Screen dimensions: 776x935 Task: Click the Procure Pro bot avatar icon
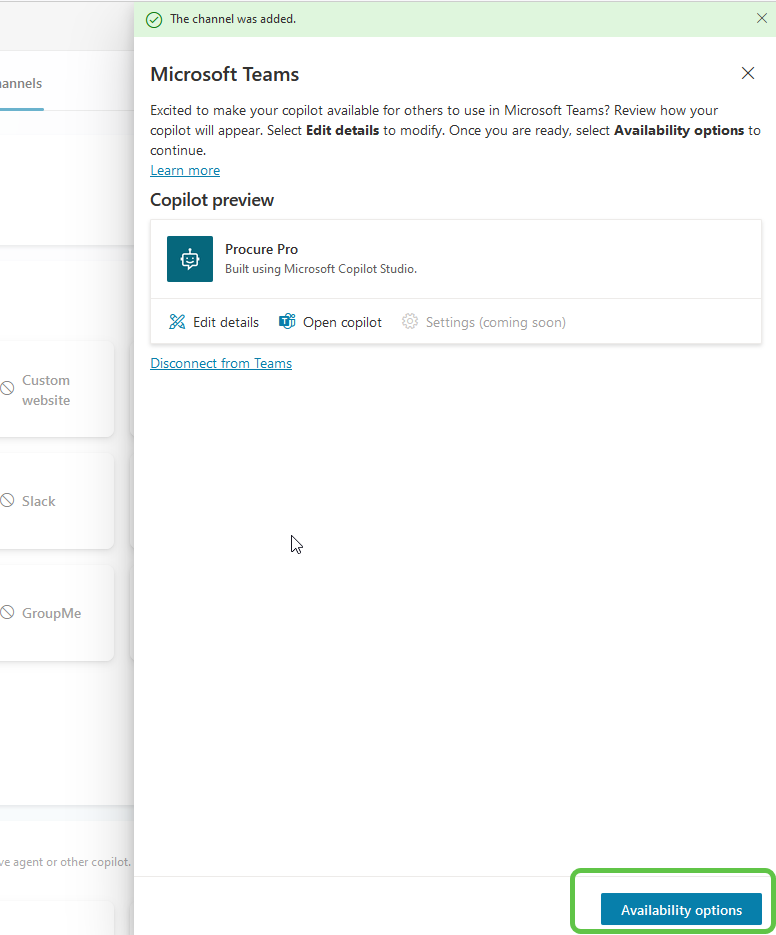click(190, 259)
